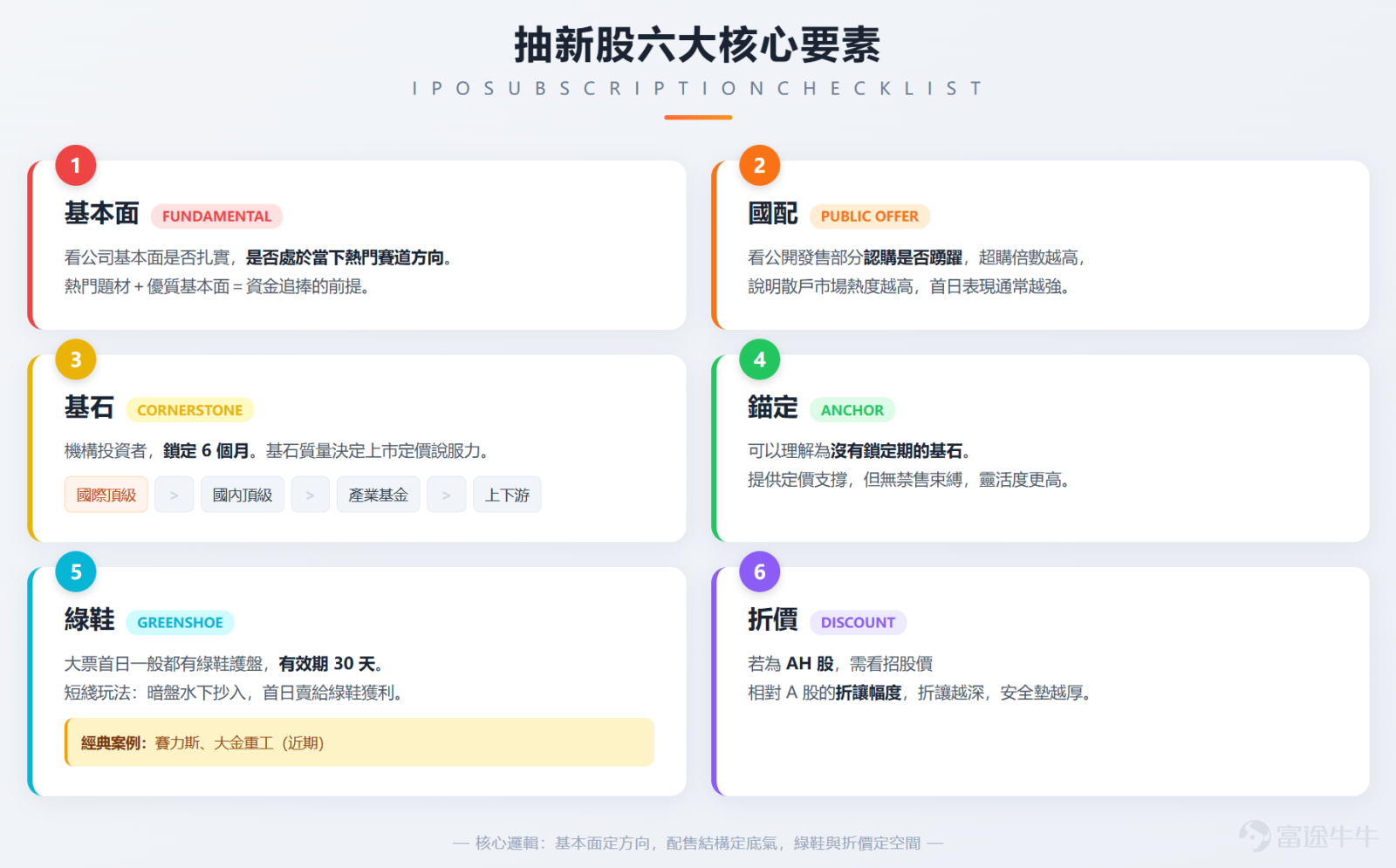This screenshot has height=868, width=1396.
Task: Click the cyan number 5 badge
Action: point(76,571)
